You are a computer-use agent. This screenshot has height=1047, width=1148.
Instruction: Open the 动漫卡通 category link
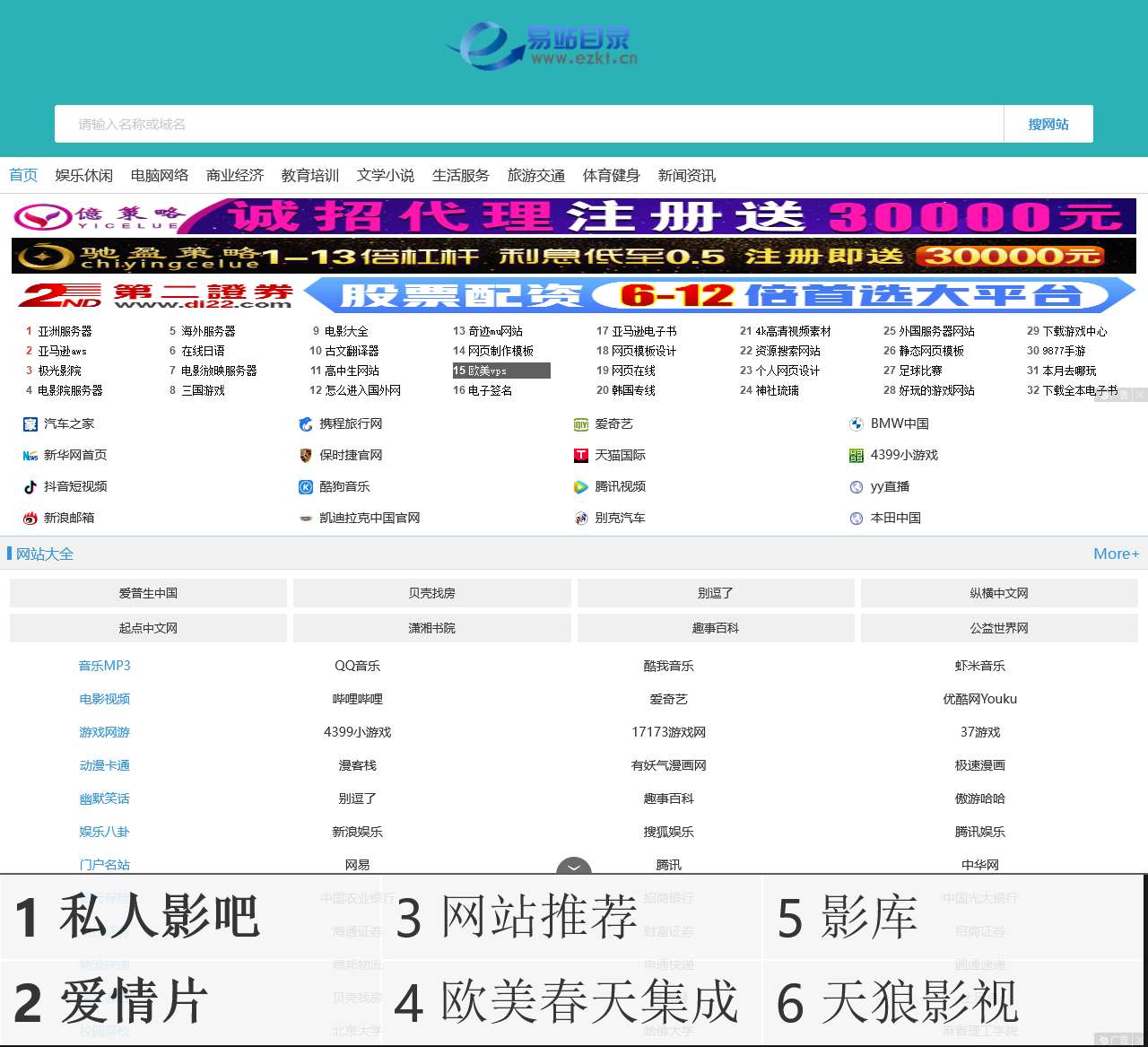point(105,765)
